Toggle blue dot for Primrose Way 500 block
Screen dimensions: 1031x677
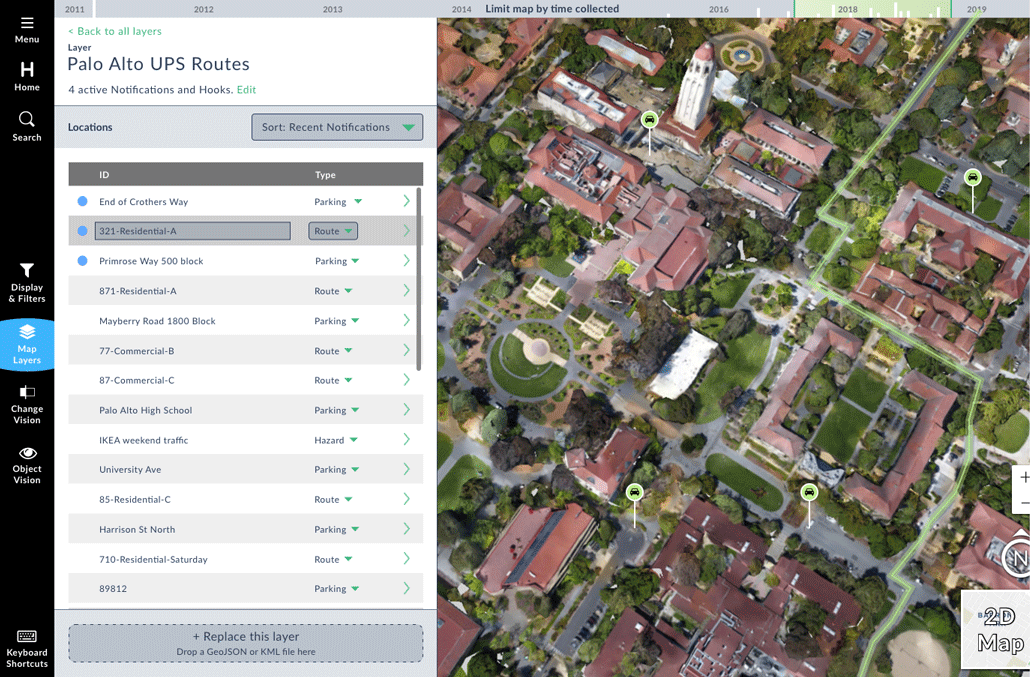(x=83, y=261)
